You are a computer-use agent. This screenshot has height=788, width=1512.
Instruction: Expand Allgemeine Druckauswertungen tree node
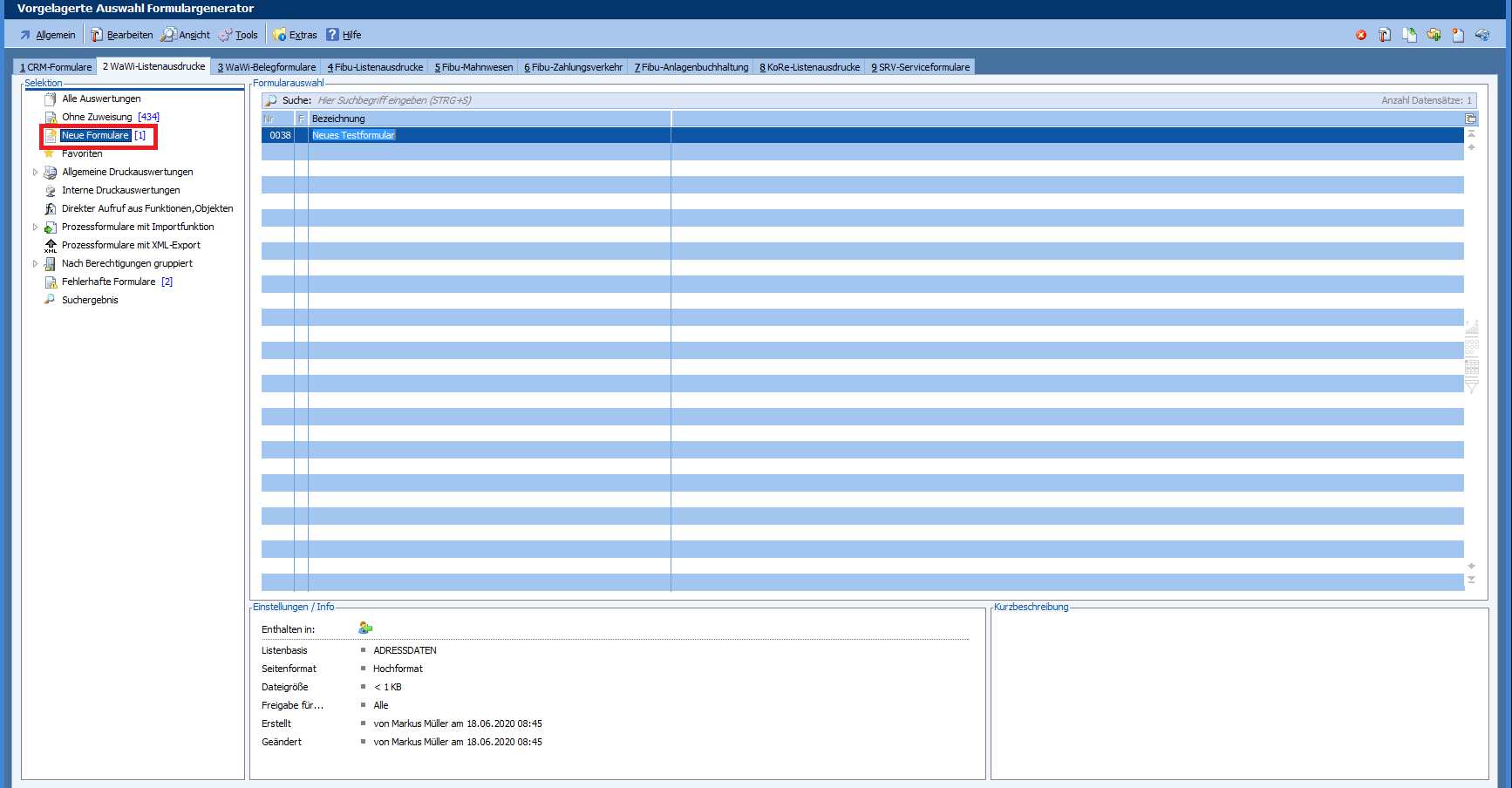coord(35,173)
